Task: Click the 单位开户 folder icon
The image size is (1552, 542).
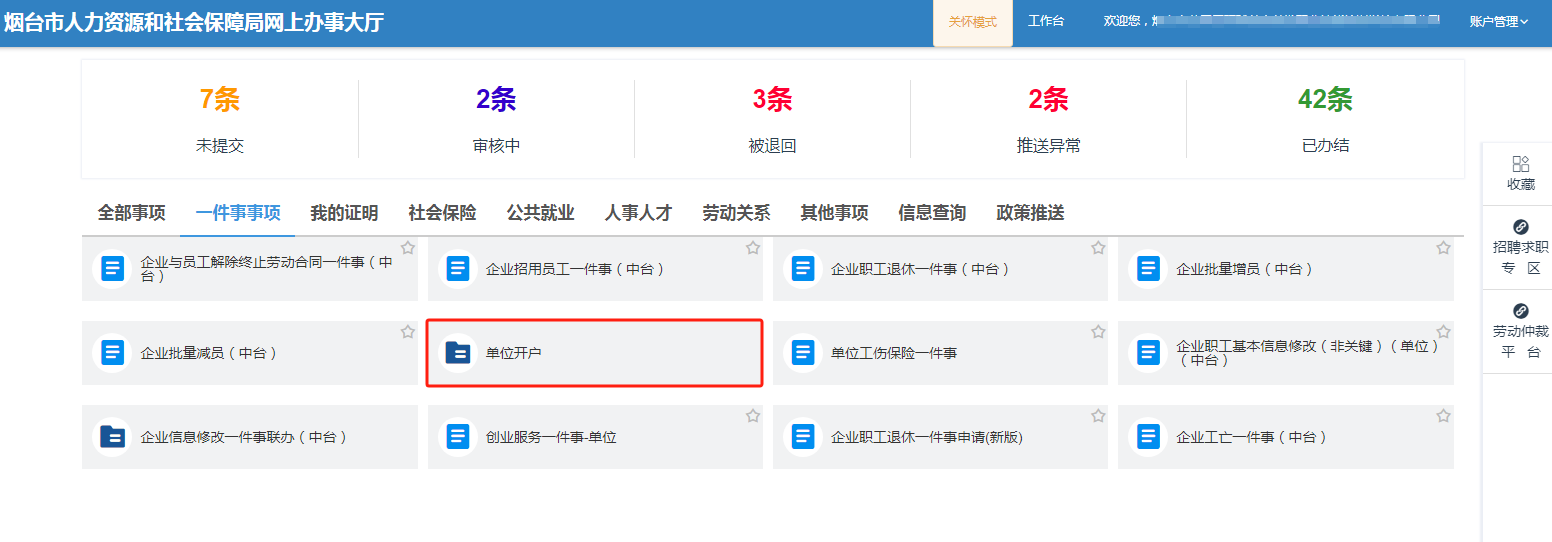Action: click(458, 353)
